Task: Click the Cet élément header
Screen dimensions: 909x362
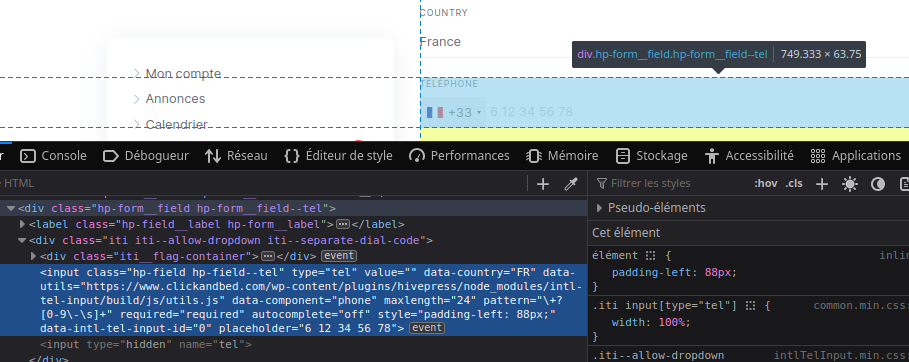Action: tap(626, 233)
